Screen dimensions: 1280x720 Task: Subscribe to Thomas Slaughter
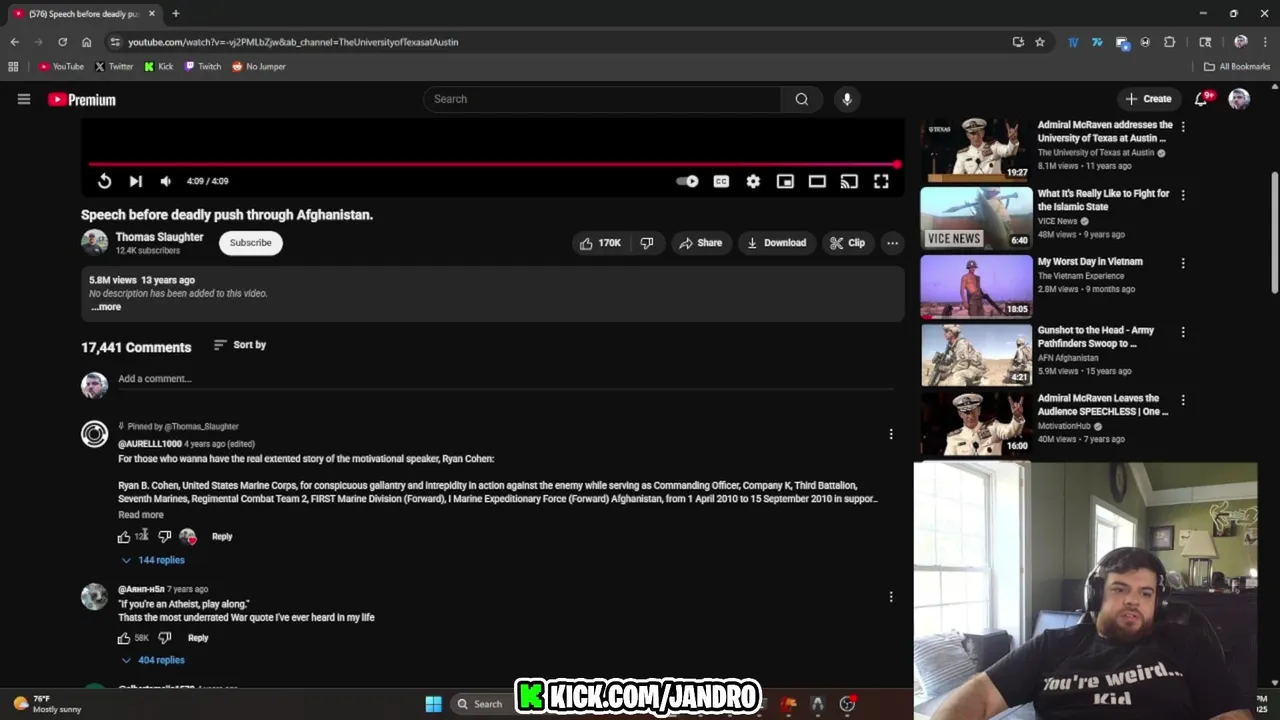[x=250, y=243]
